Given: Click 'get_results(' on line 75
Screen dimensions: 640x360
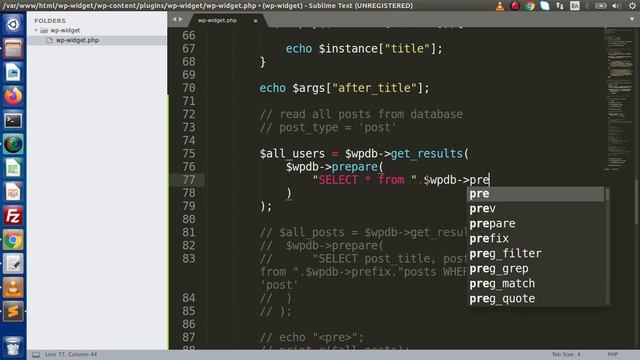Looking at the screenshot, I should tap(430, 153).
